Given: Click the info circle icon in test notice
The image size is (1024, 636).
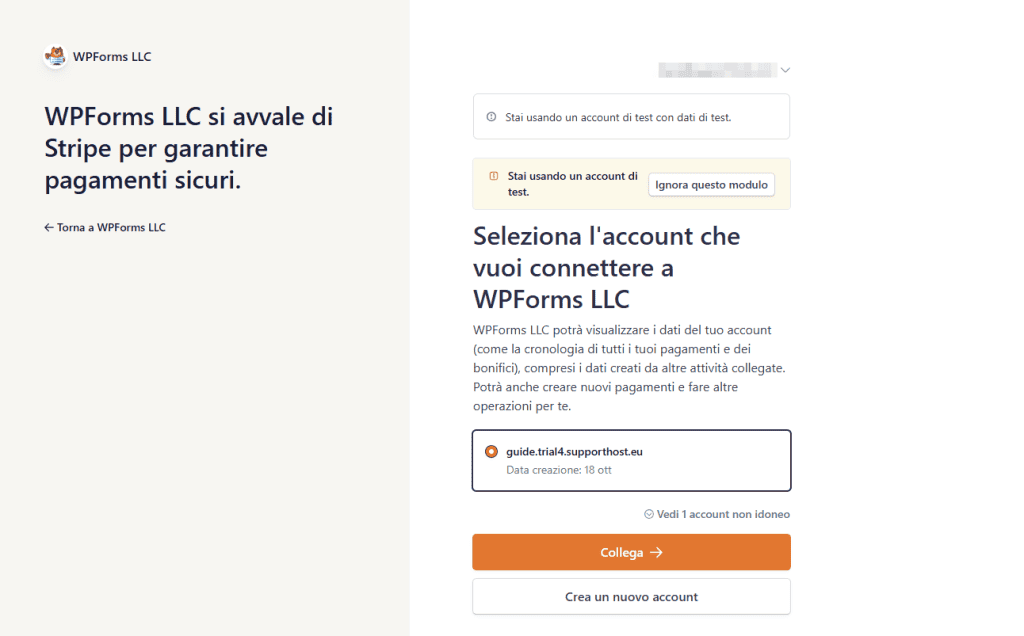Looking at the screenshot, I should [x=490, y=117].
